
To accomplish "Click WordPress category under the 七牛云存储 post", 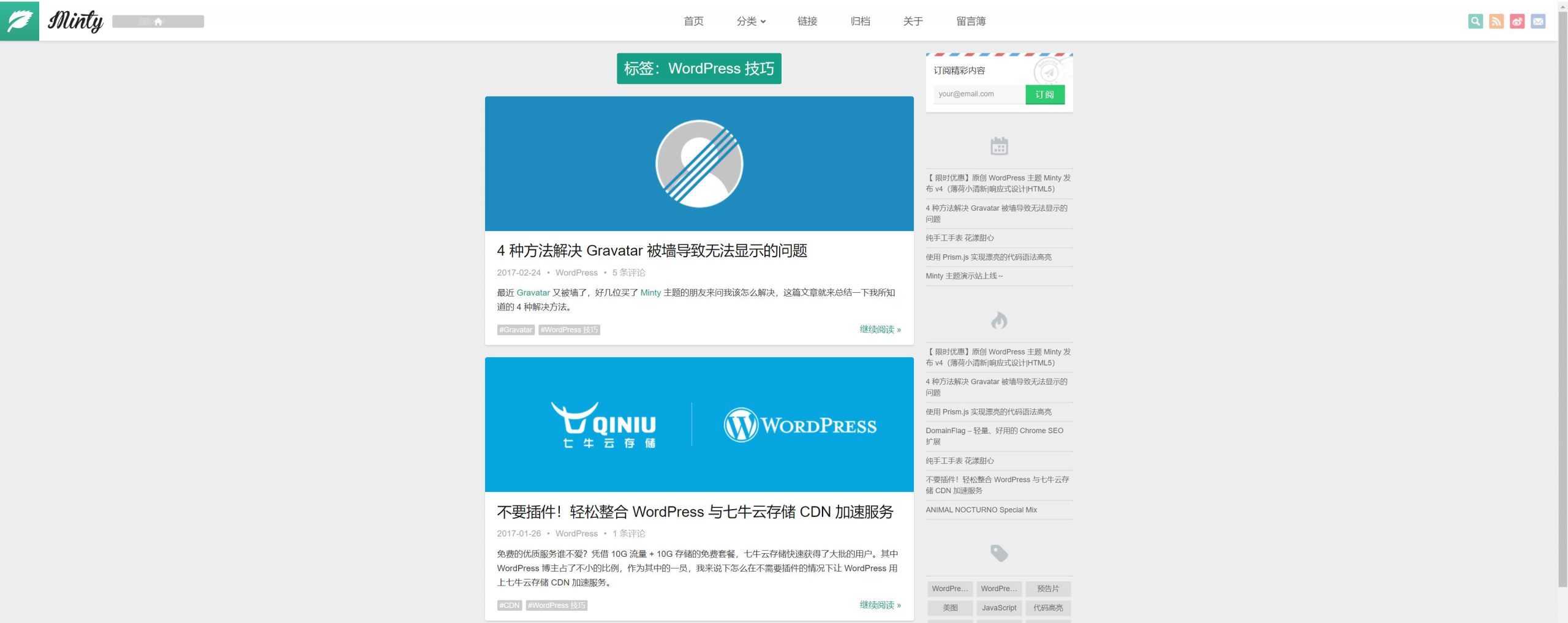I will (x=576, y=534).
